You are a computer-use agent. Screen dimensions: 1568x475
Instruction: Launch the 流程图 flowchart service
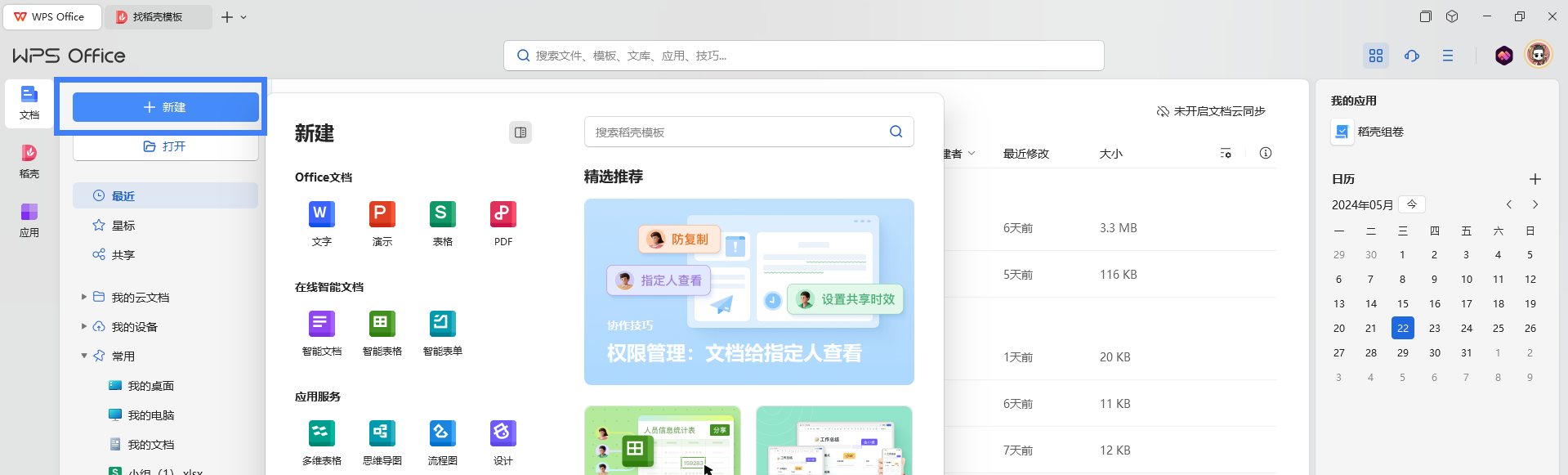[443, 442]
